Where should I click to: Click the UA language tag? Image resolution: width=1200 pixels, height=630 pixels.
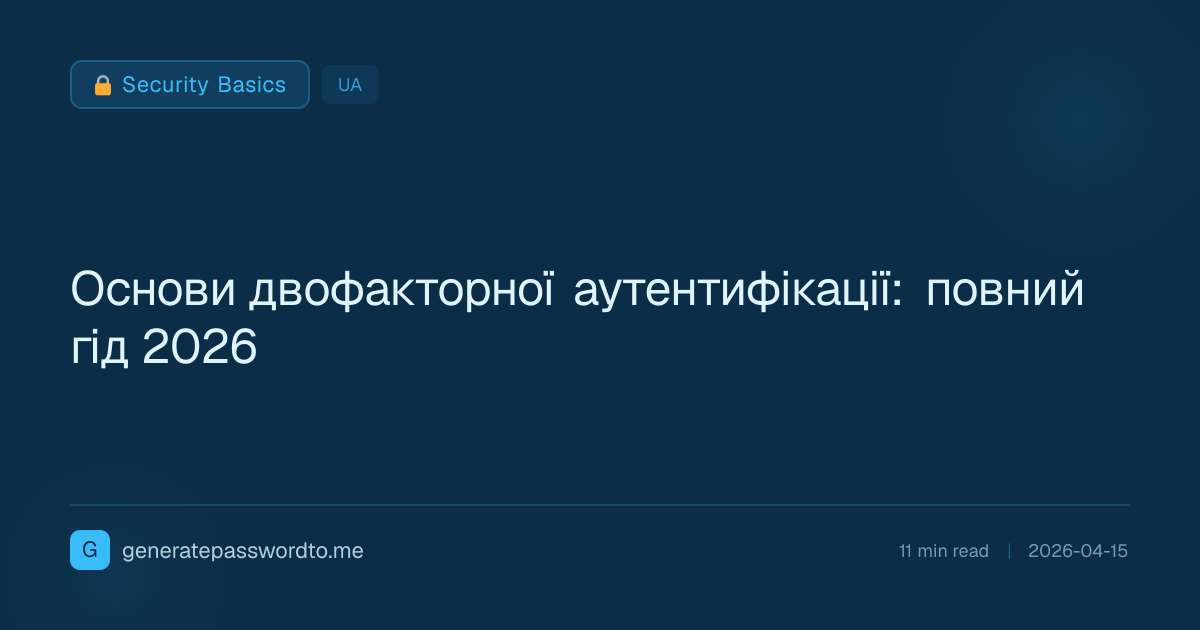point(350,85)
